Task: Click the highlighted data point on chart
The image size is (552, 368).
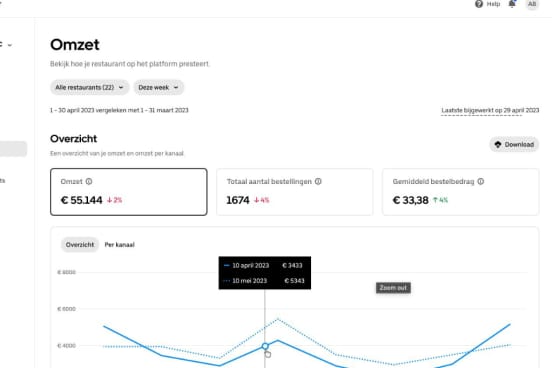Action: point(265,346)
